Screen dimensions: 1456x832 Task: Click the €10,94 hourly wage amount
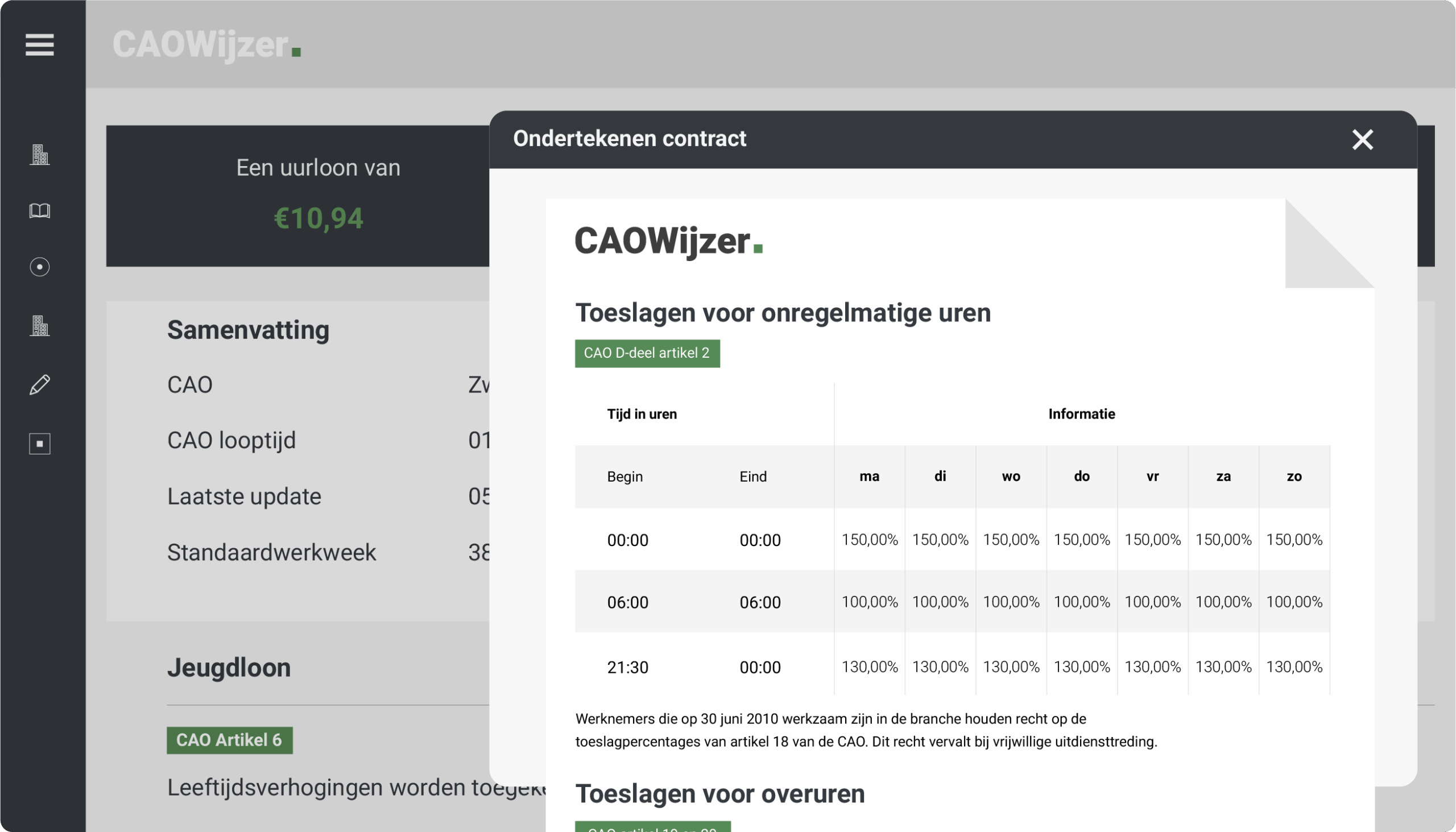point(318,218)
